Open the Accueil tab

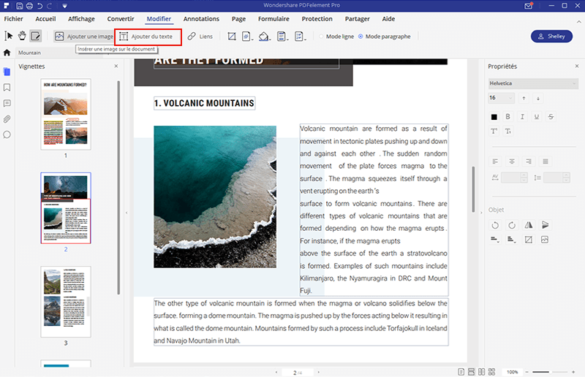[46, 19]
